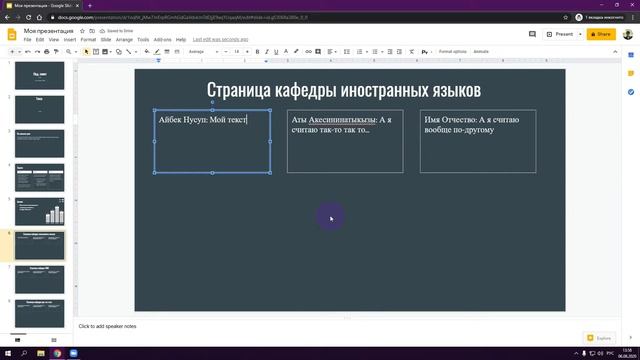Viewport: 640px width, 360px height.
Task: Open Windows Start menu
Action: point(8,353)
